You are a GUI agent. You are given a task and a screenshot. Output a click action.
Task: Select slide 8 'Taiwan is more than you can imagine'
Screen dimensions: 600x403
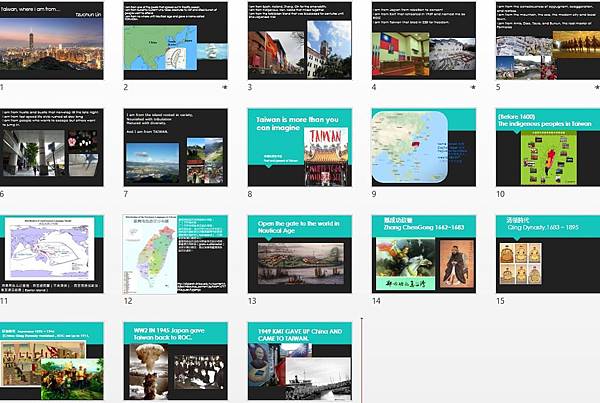[300, 147]
